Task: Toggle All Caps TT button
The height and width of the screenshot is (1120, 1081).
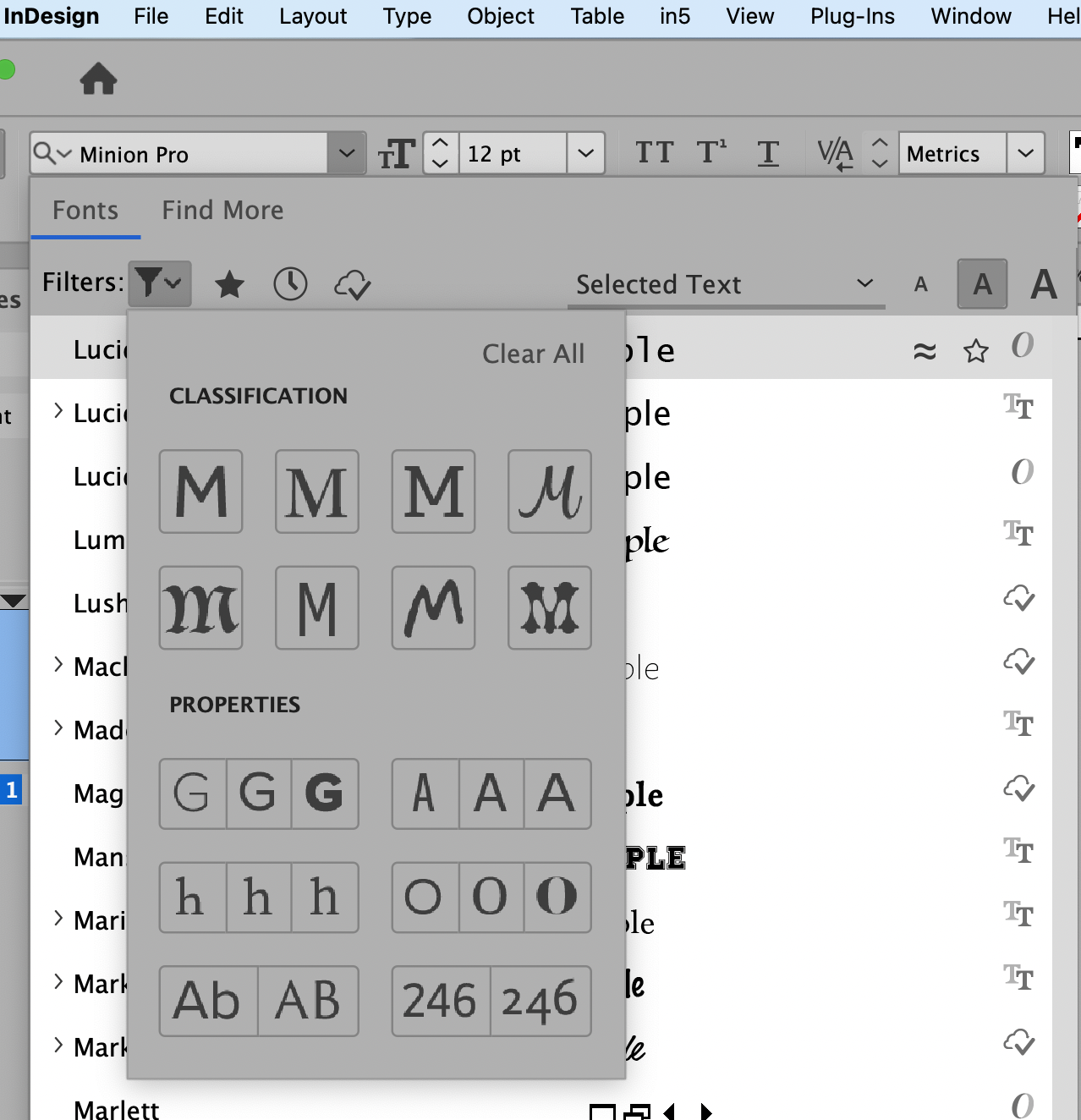Action: tap(655, 153)
